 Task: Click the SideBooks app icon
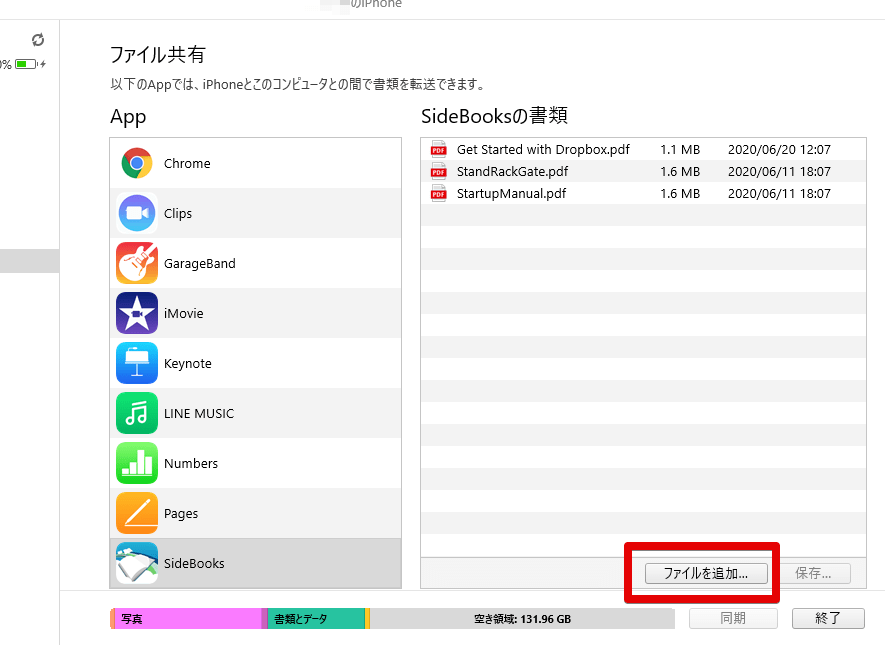136,563
